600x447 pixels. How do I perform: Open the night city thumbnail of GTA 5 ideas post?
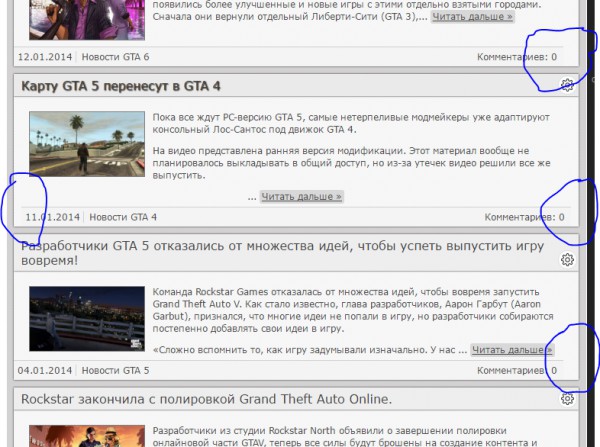tap(87, 319)
